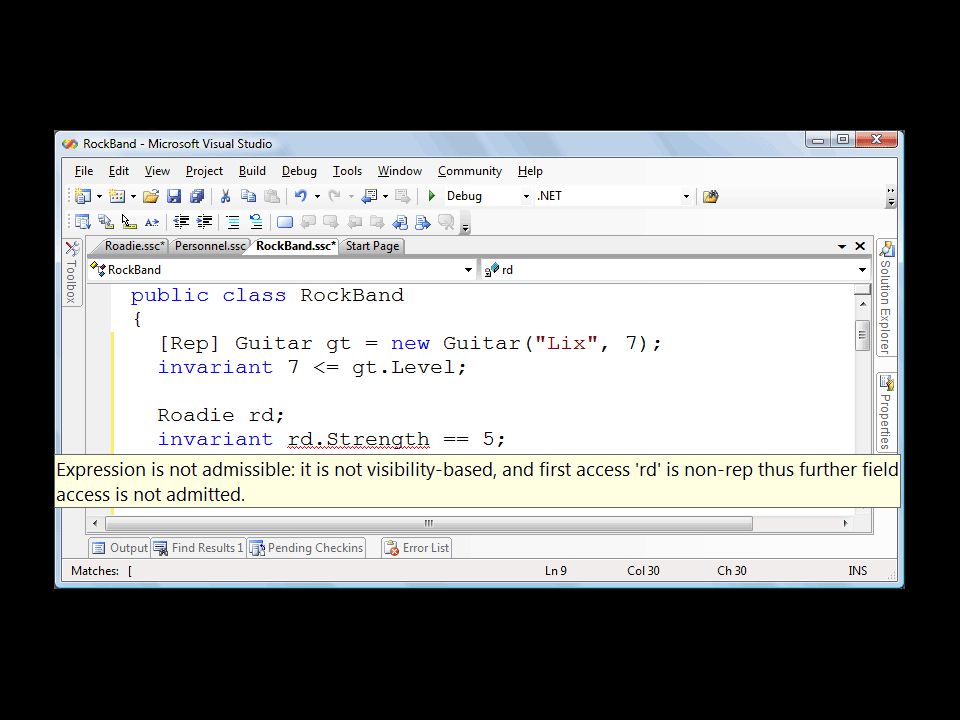This screenshot has height=720, width=960.
Task: Open the Build menu
Action: tap(252, 171)
